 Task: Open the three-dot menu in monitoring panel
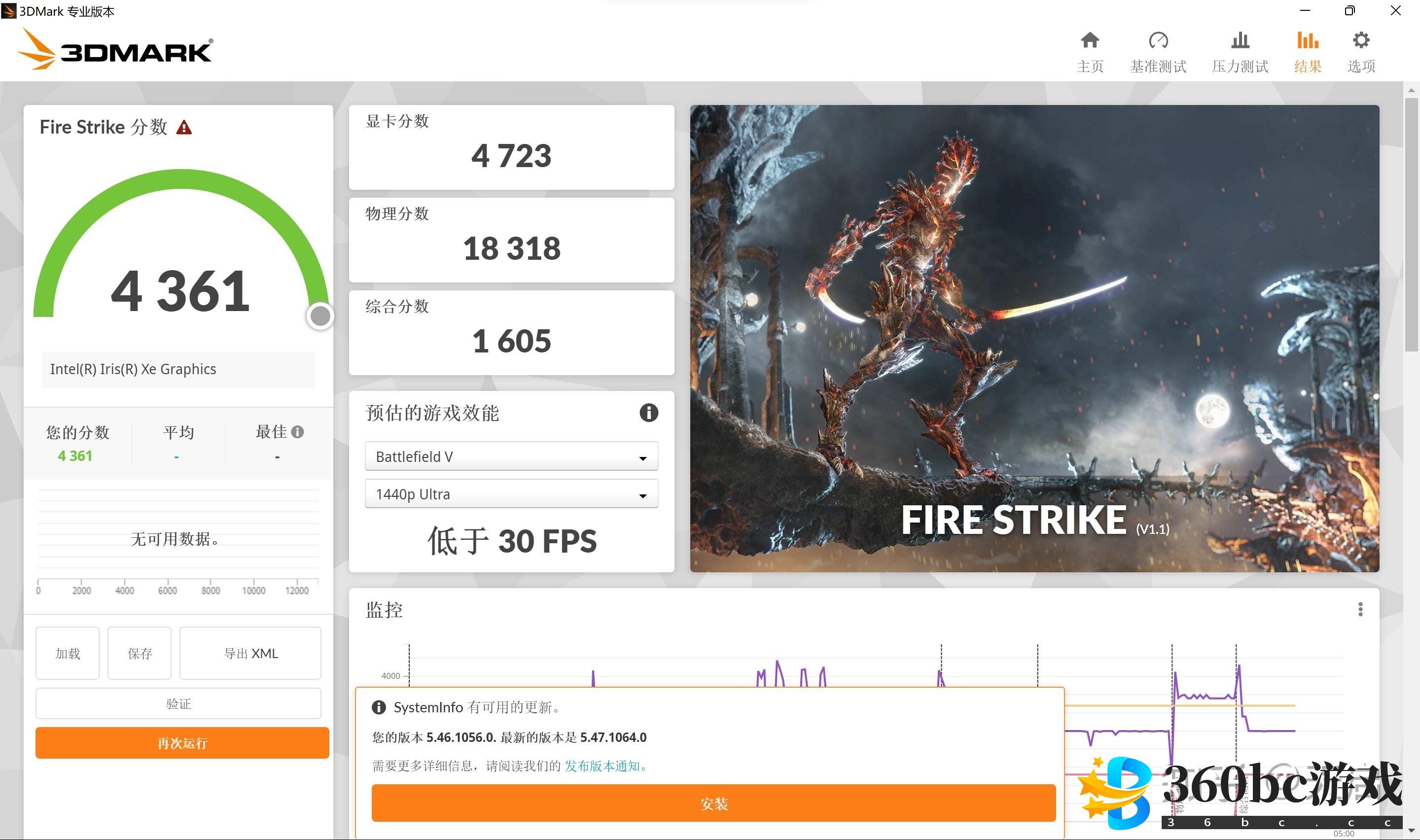click(1360, 609)
